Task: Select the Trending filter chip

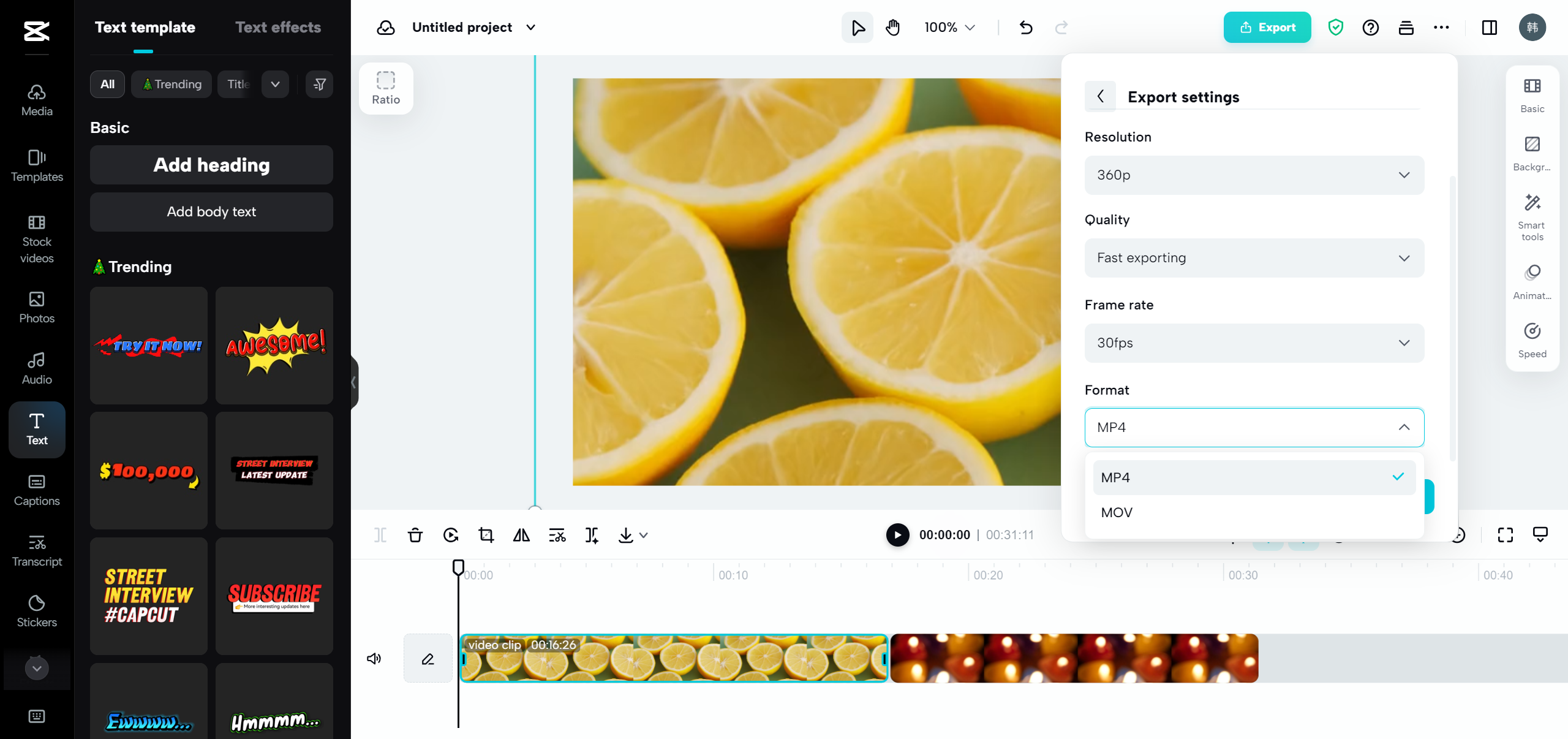Action: click(x=171, y=84)
